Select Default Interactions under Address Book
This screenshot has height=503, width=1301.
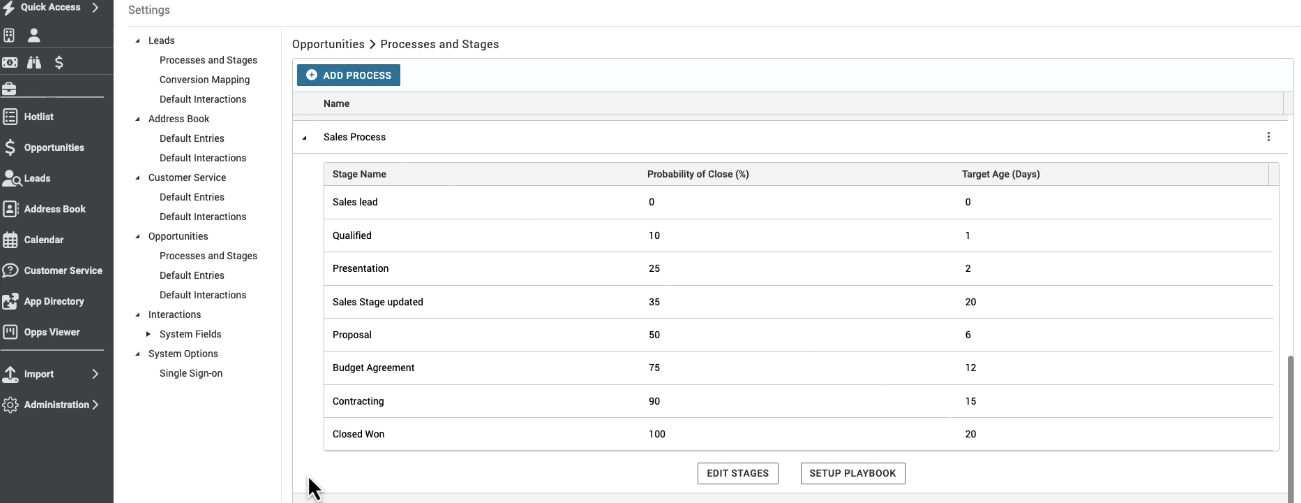[202, 158]
